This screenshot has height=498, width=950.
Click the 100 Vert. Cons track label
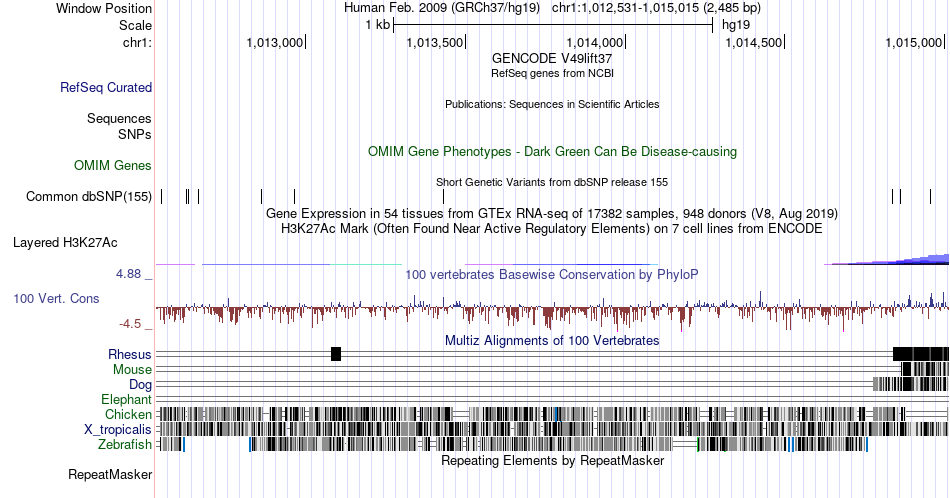(x=56, y=298)
